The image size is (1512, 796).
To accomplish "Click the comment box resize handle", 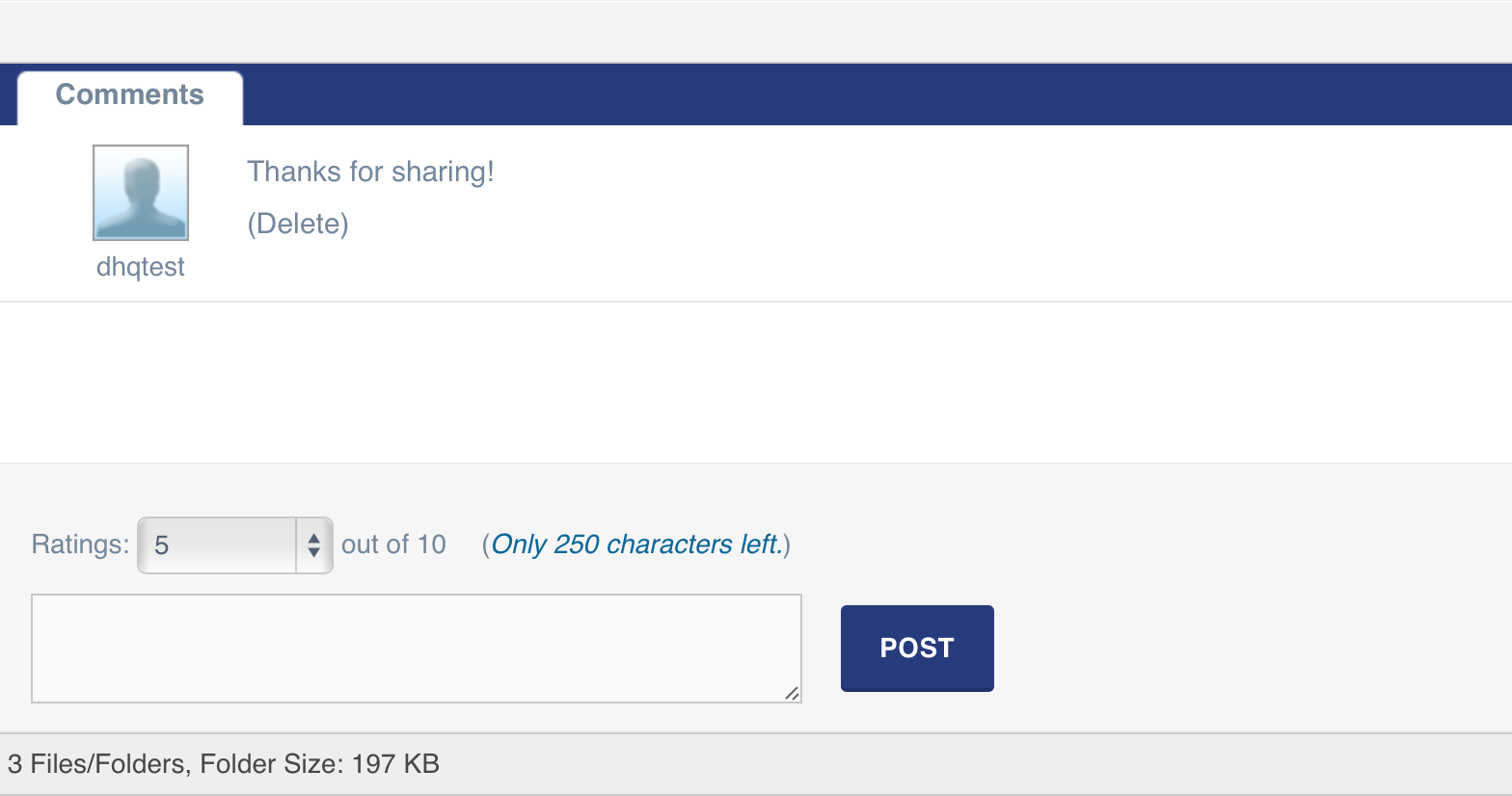I will [x=792, y=693].
